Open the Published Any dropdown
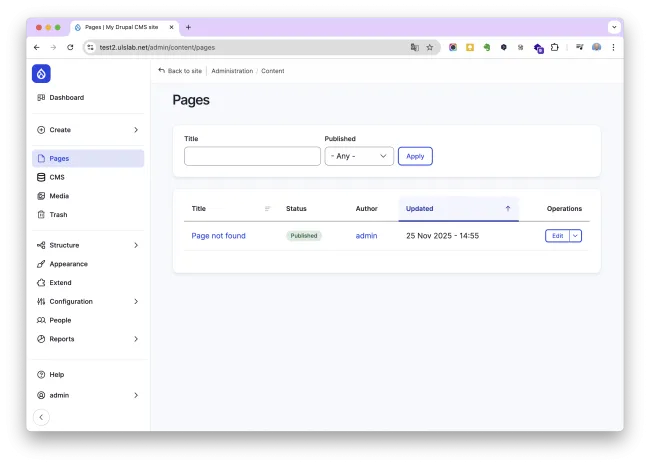650x466 pixels. [x=359, y=156]
